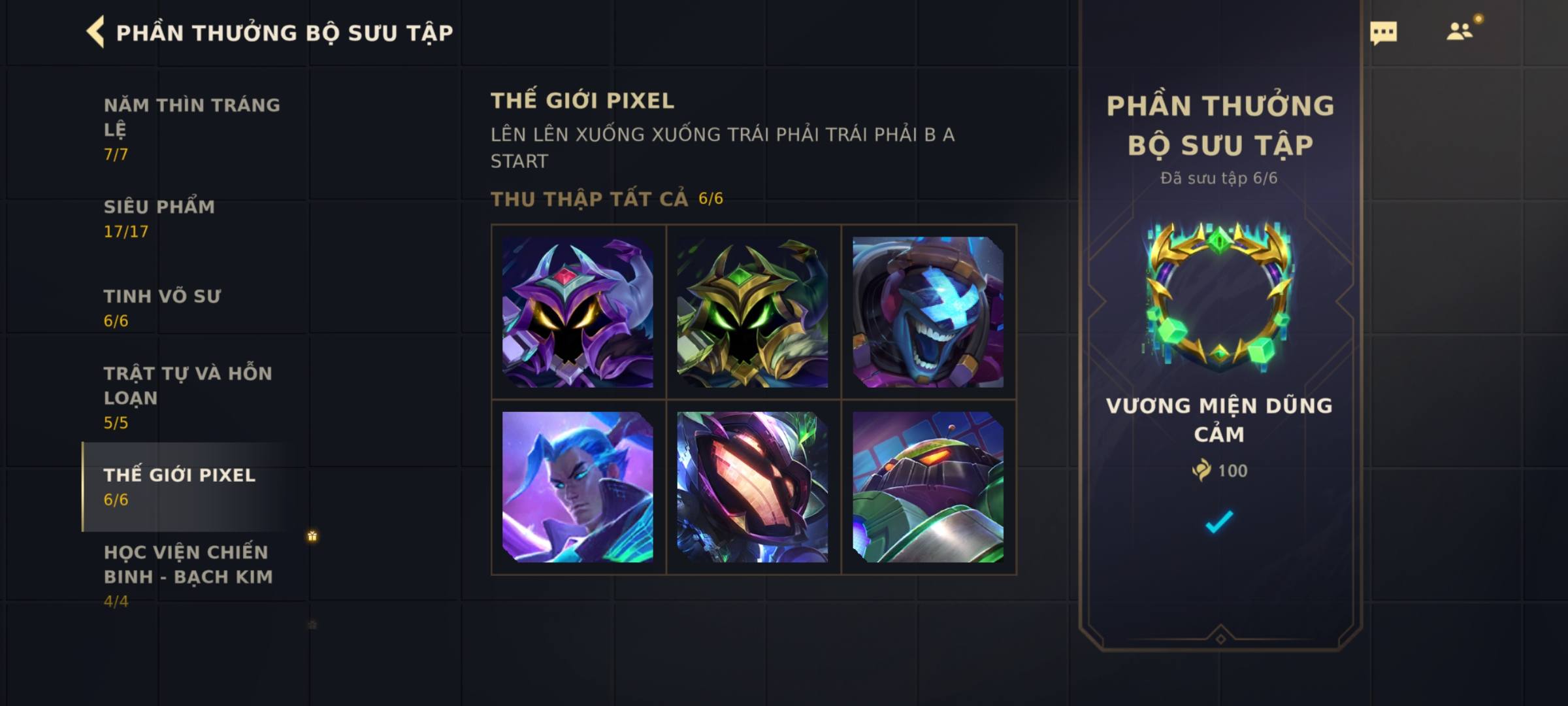Tap the purple Veigar skin portrait

pos(578,312)
